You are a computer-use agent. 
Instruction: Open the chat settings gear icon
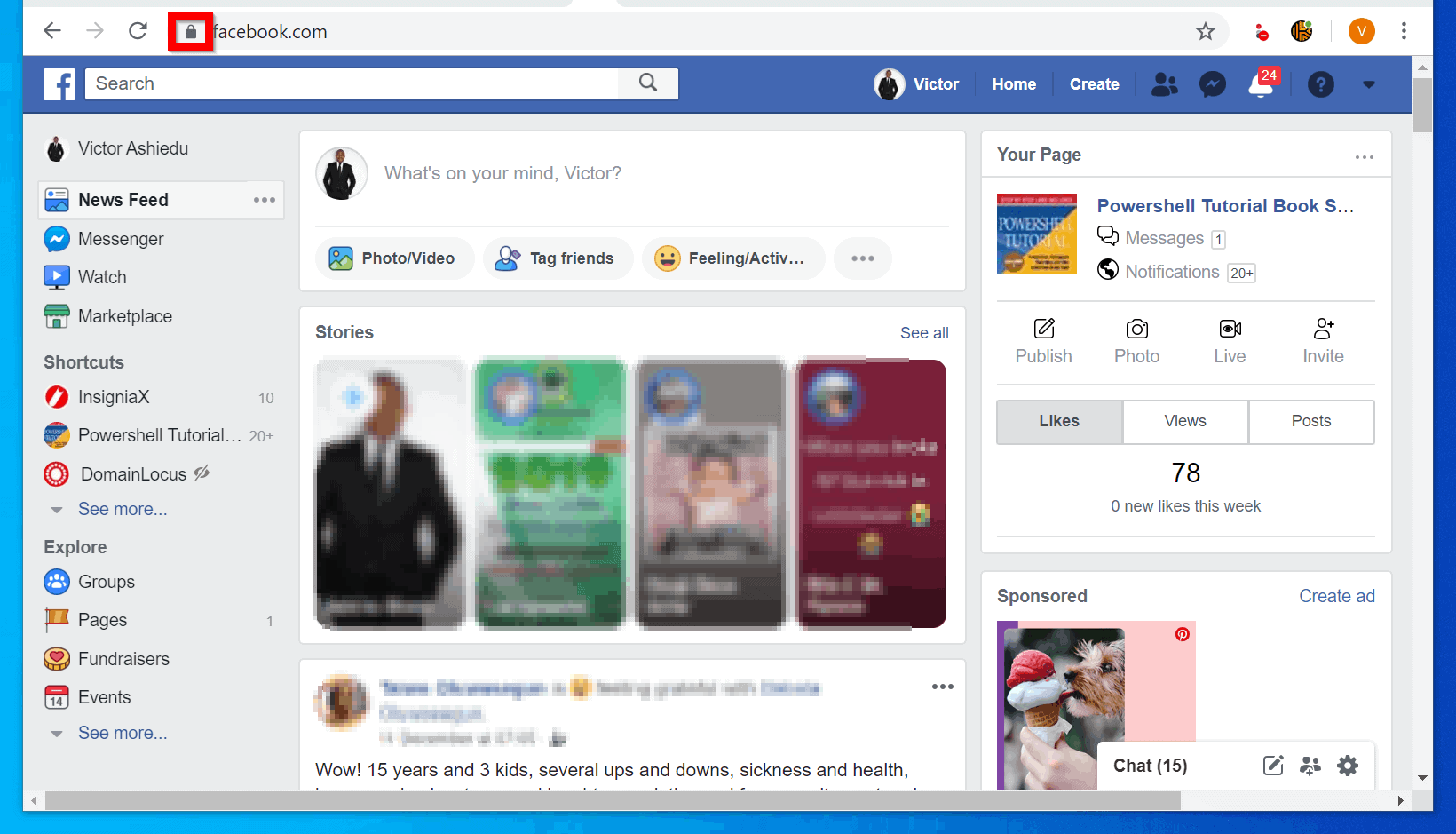[1348, 765]
